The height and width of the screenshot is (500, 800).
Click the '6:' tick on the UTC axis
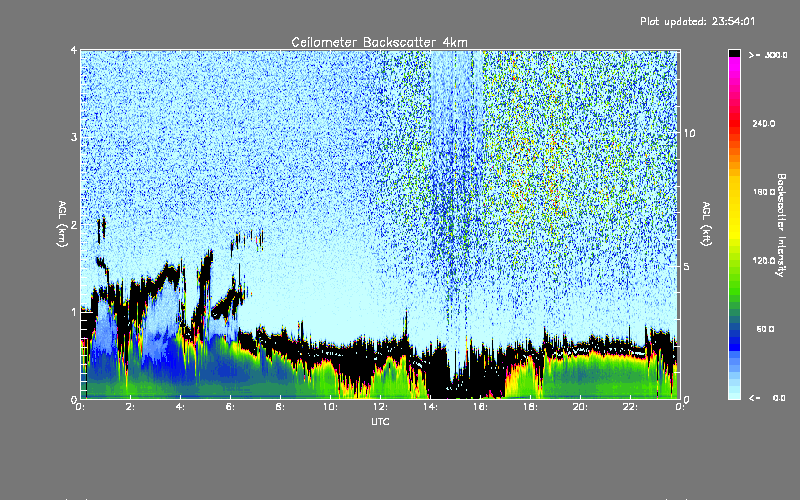point(231,407)
